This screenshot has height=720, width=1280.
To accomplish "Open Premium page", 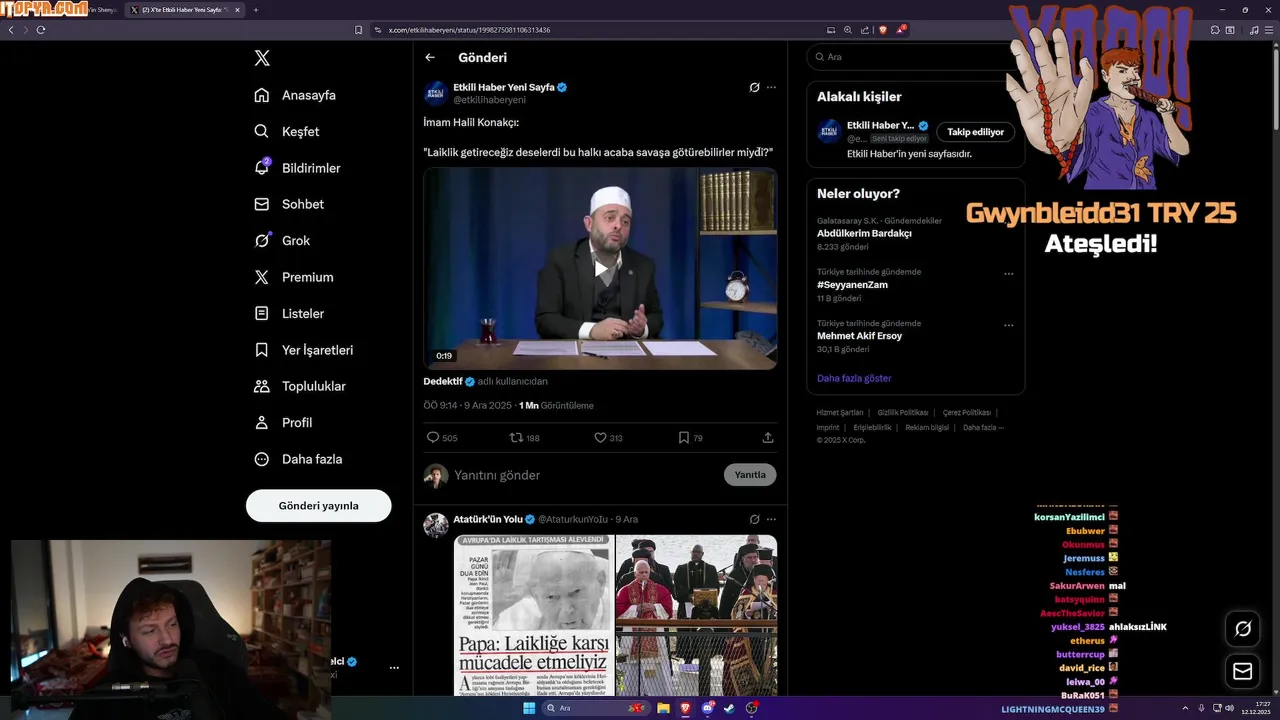I will tap(293, 277).
